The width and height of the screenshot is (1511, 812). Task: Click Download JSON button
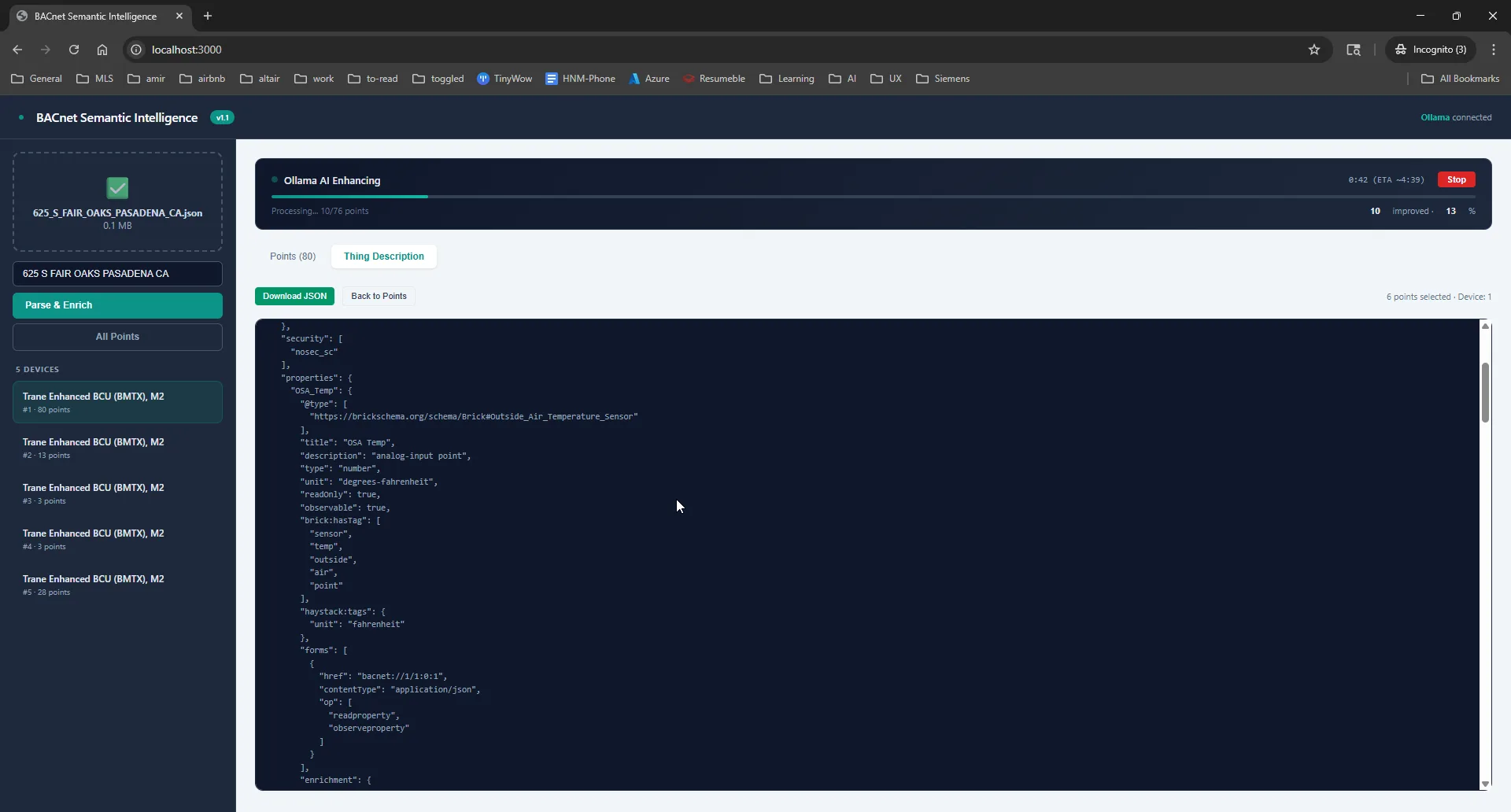(294, 297)
